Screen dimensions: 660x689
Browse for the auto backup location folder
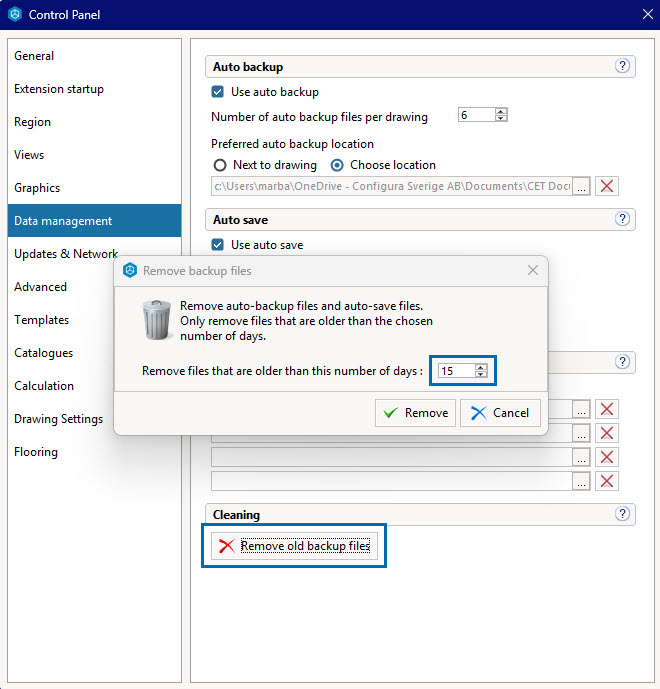click(x=581, y=186)
